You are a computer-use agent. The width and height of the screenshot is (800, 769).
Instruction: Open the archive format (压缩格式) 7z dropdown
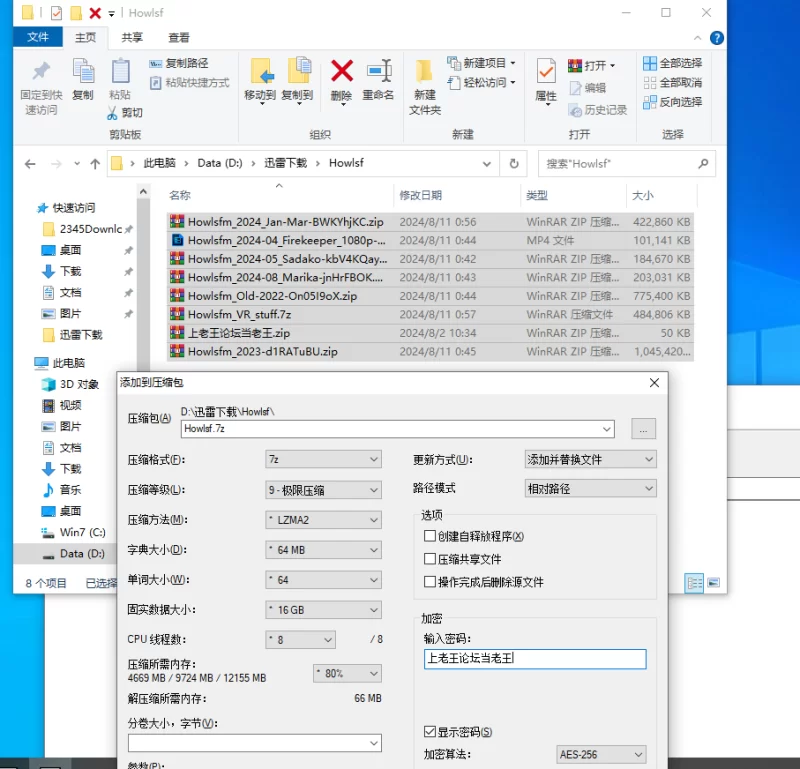[323, 459]
